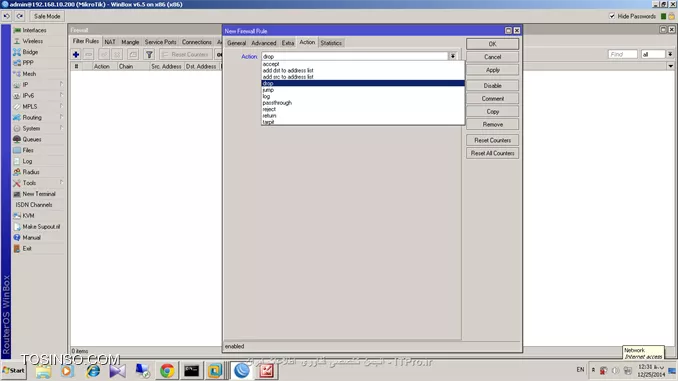Open the Service Ports tab
Viewport: 678px width, 381px height.
(160, 42)
